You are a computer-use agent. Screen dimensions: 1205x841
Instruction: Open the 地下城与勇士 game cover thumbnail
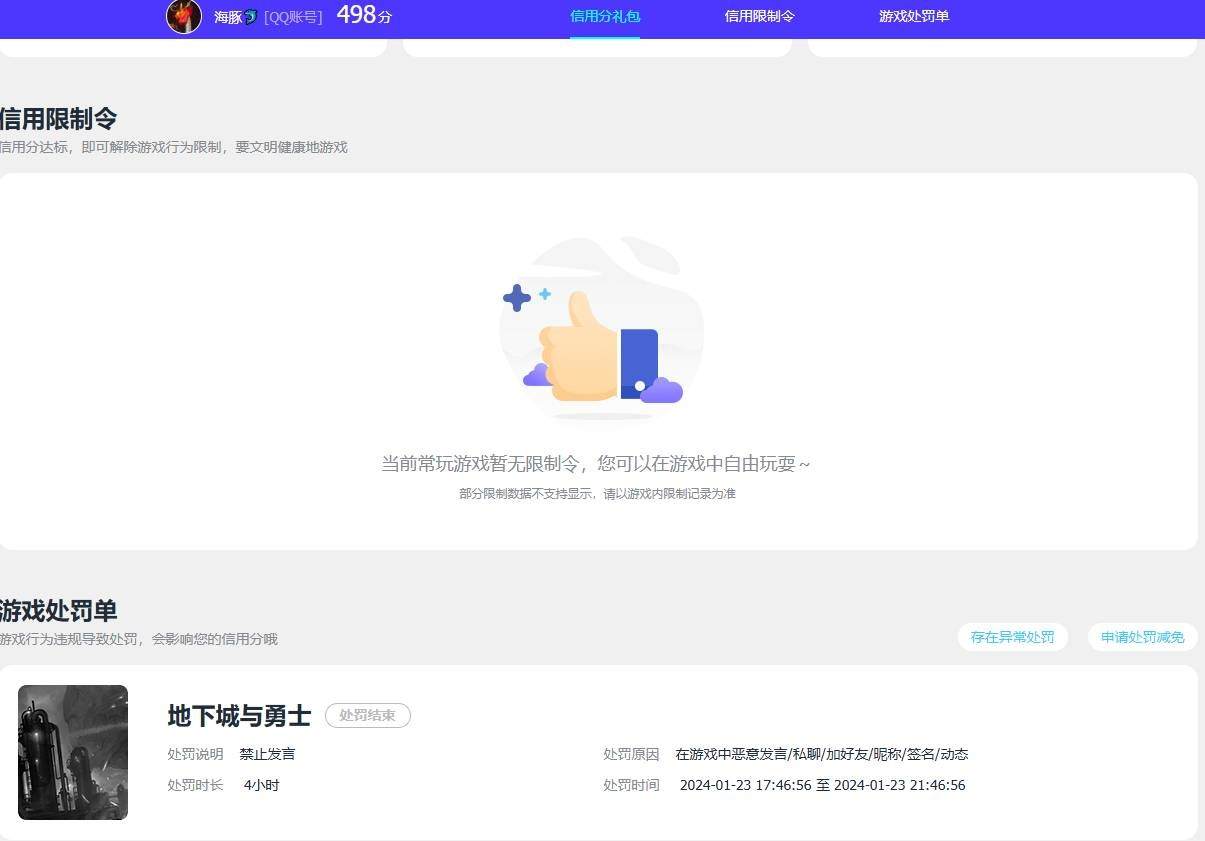(x=73, y=752)
